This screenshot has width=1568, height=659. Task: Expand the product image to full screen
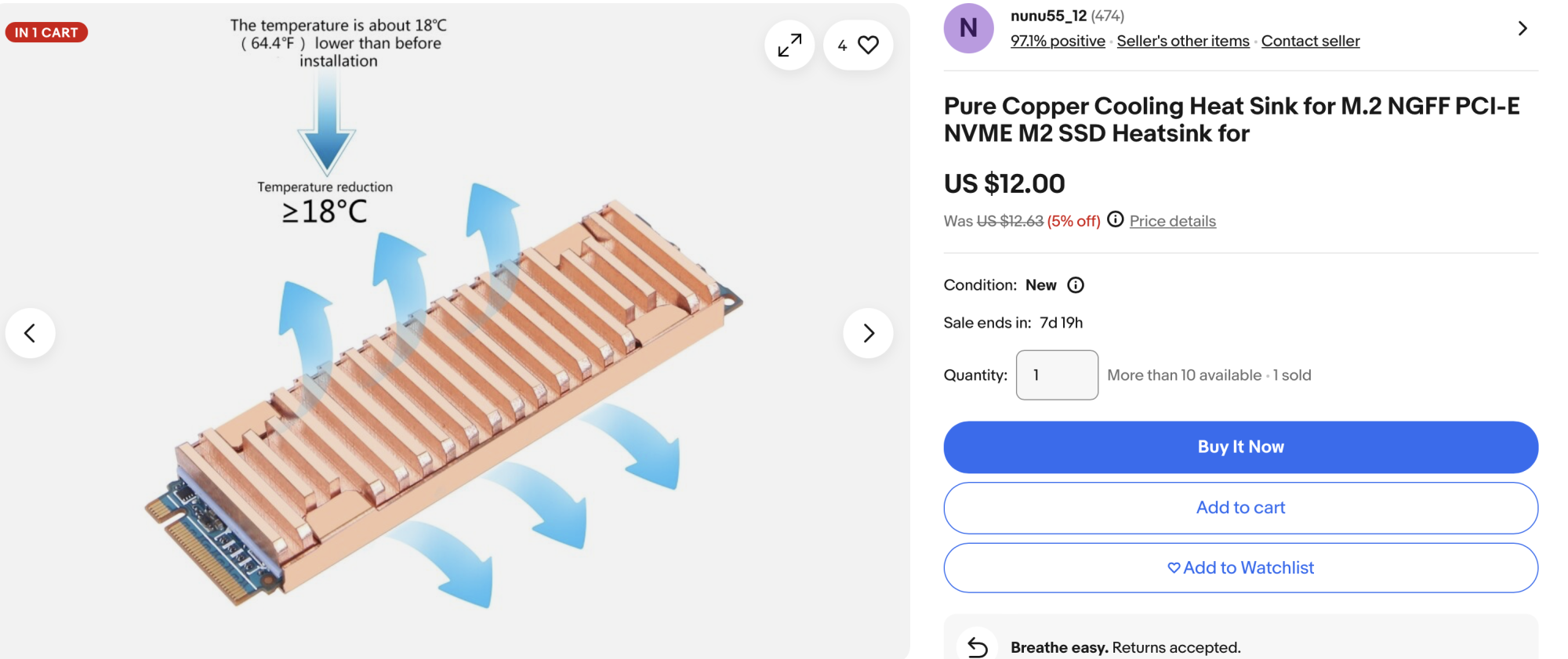789,45
